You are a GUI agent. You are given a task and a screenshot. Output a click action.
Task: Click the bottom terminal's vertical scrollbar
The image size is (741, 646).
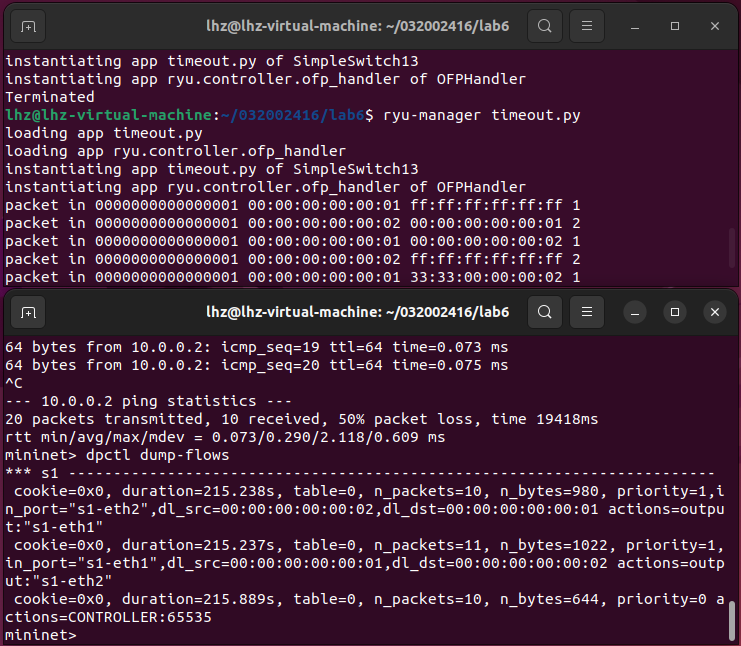click(x=733, y=618)
